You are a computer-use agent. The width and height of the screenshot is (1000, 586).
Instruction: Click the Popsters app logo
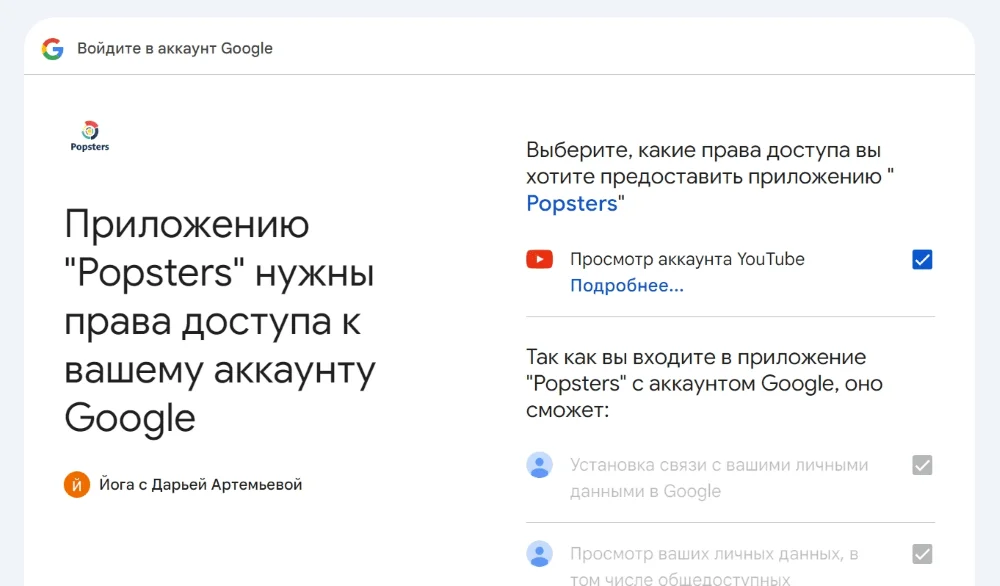pos(90,131)
